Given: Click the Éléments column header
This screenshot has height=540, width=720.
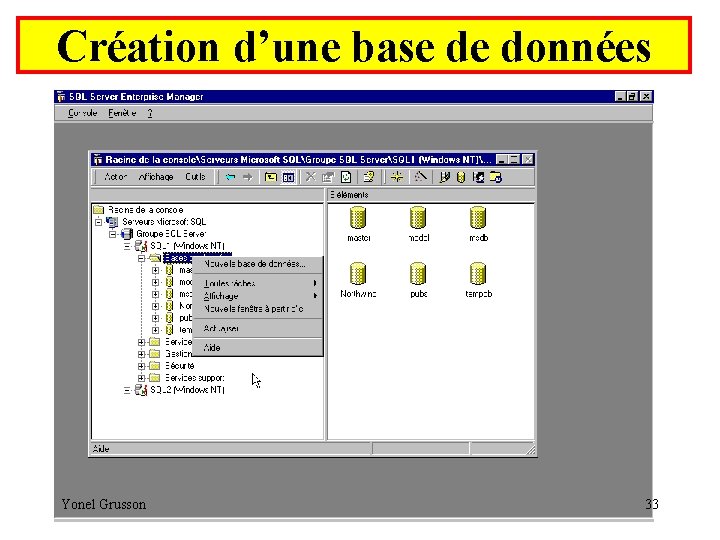Looking at the screenshot, I should pos(431,195).
